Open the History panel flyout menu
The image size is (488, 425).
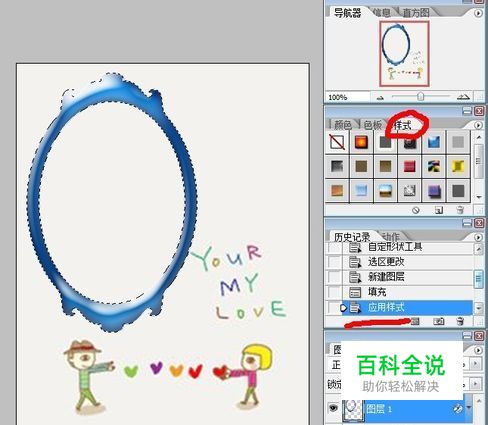coord(478,237)
